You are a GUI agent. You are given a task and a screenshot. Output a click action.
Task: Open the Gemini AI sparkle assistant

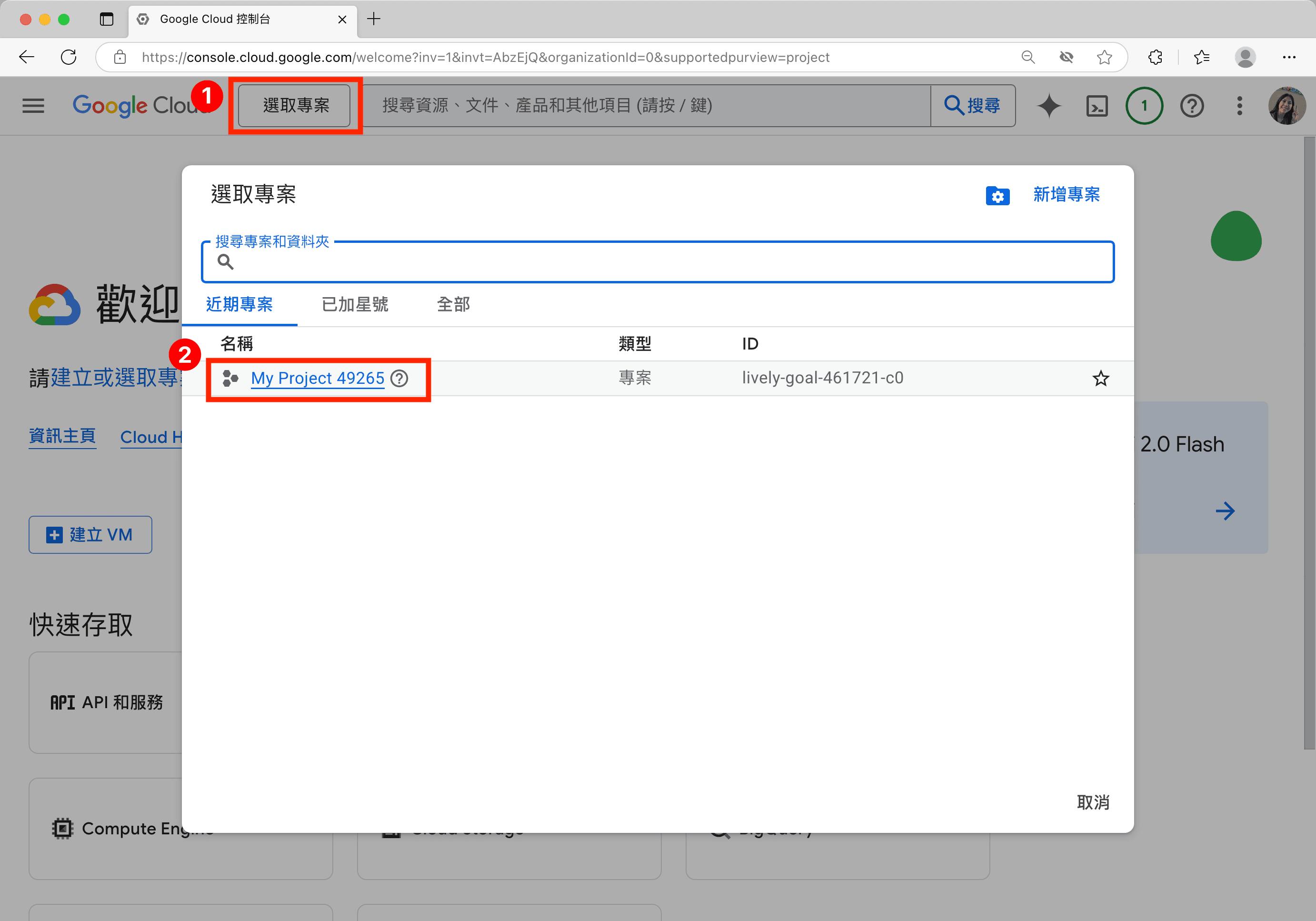tap(1049, 105)
